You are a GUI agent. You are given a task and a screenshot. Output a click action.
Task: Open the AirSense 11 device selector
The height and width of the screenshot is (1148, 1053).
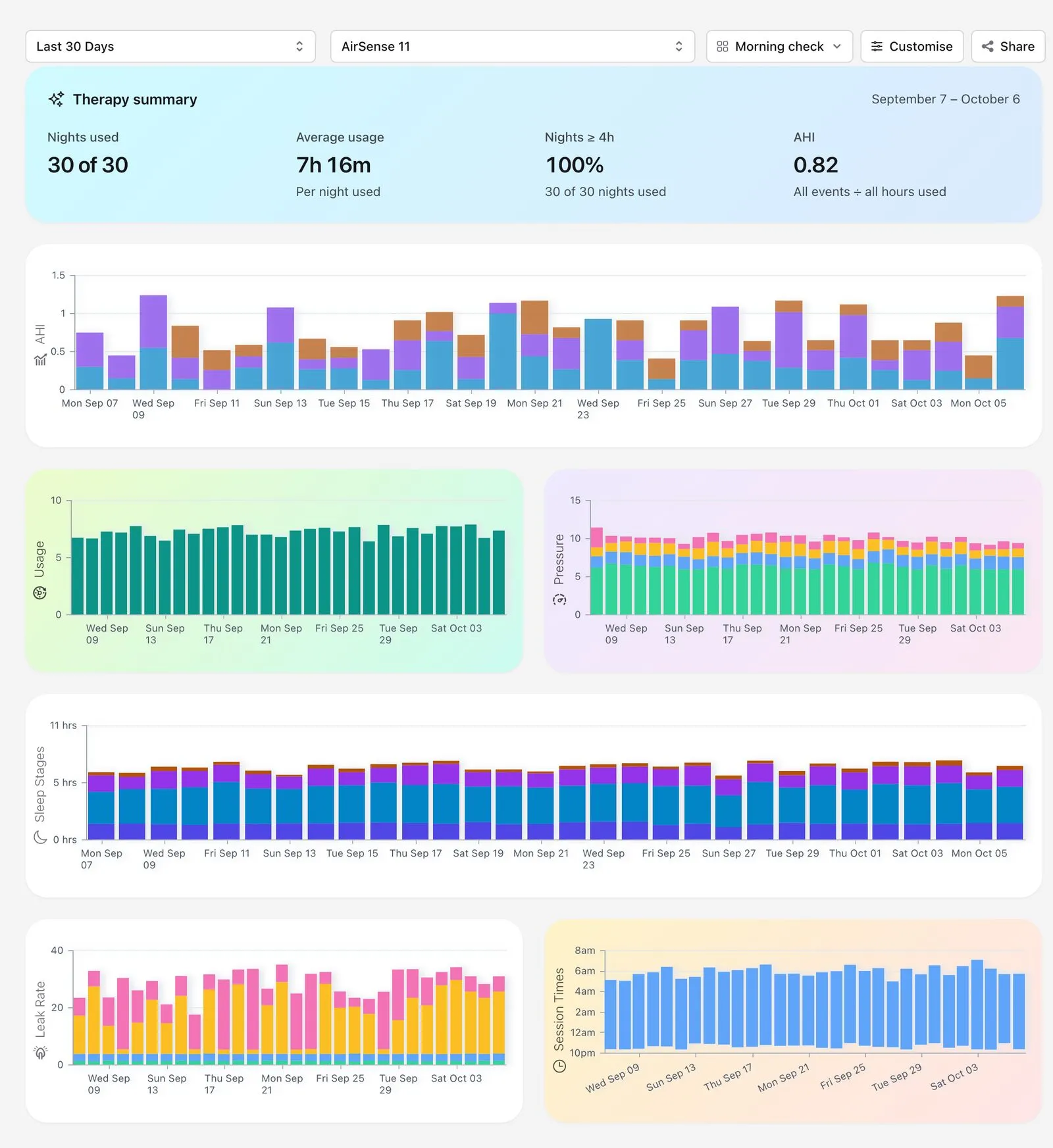(513, 47)
